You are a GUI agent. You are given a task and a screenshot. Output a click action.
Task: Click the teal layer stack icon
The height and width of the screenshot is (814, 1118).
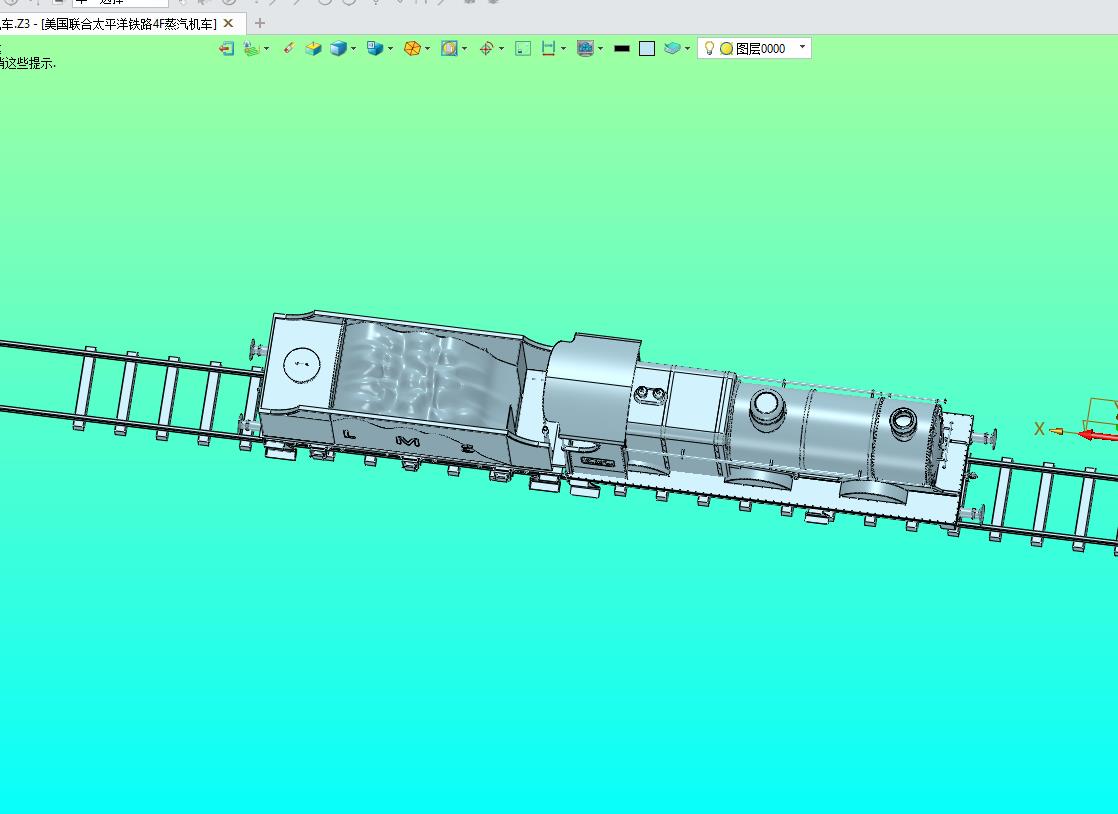tap(672, 48)
